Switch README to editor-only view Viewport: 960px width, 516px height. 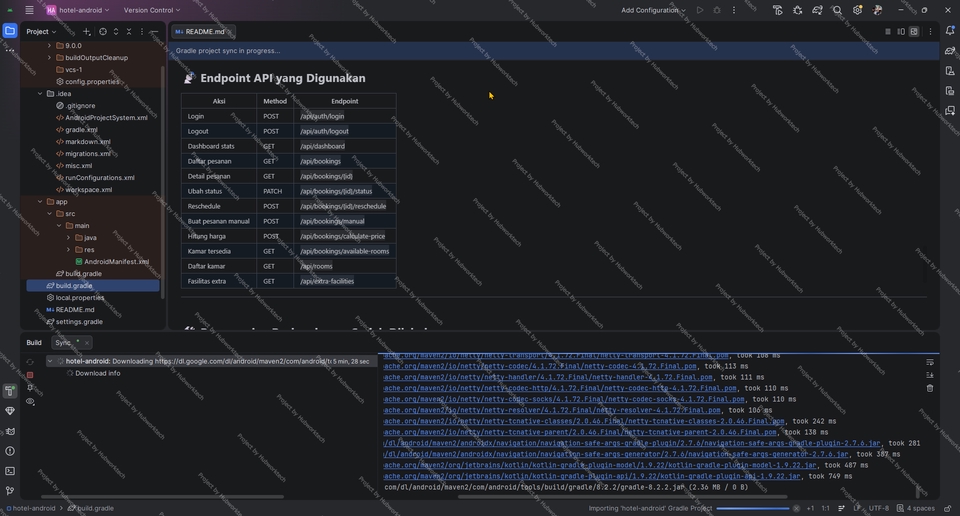pos(887,32)
